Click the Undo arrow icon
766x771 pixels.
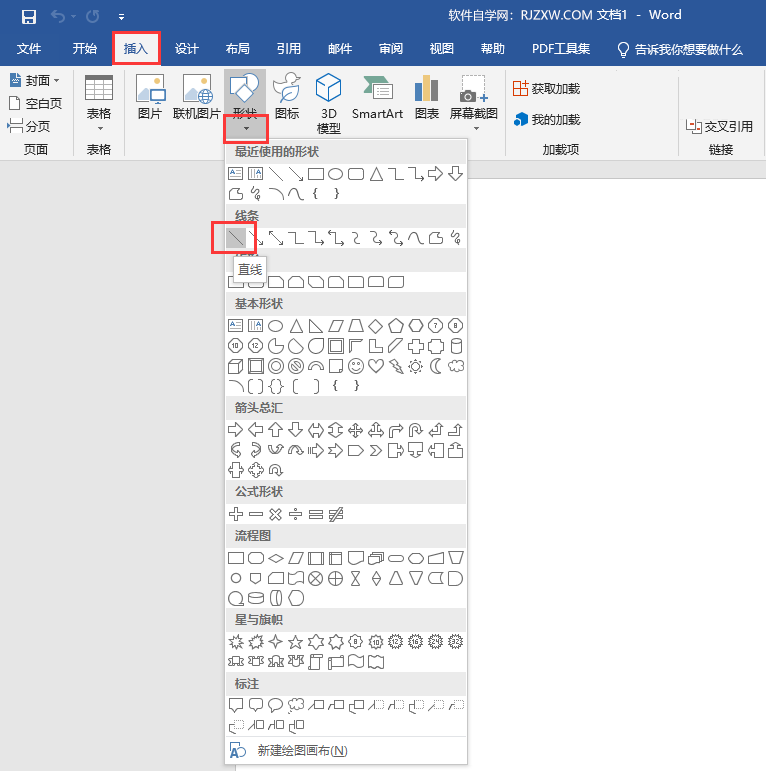click(x=58, y=17)
